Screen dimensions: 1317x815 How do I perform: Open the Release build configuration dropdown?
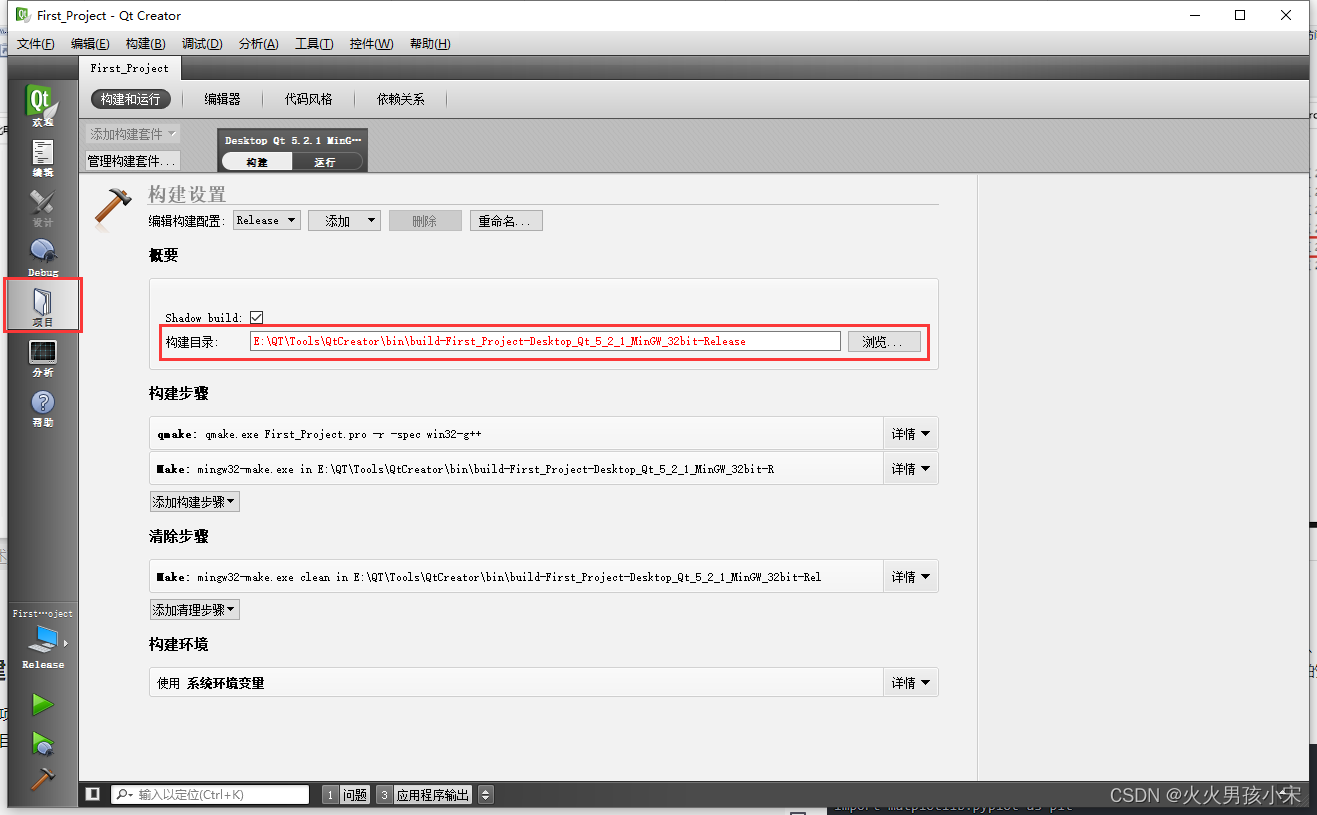[x=267, y=220]
